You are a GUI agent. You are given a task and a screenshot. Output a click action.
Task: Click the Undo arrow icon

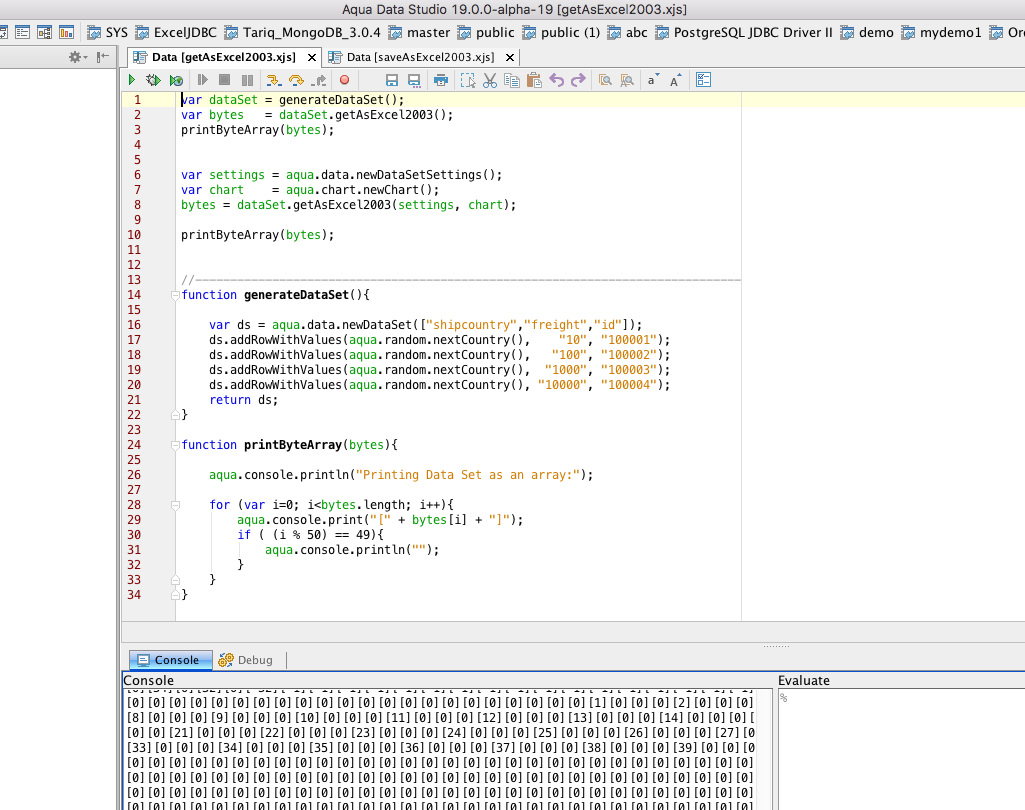point(557,80)
